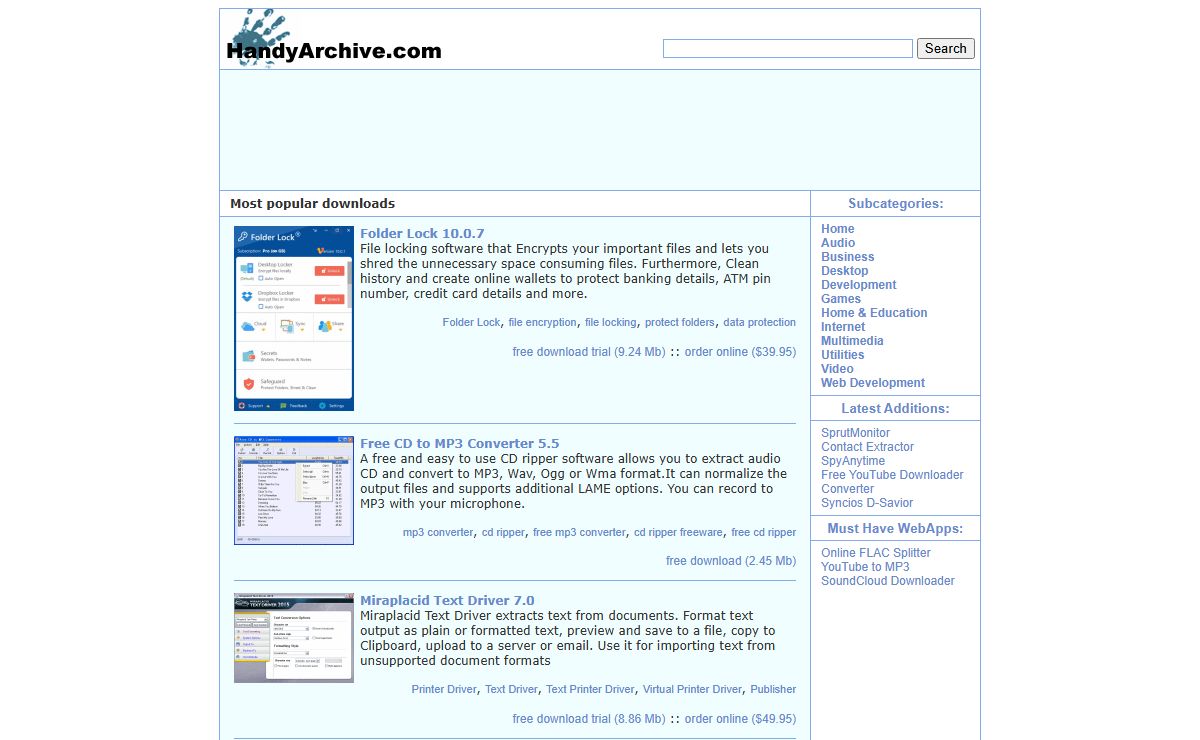Open Free CD to MP3 Converter 5.5 title
The width and height of the screenshot is (1200, 740).
pyautogui.click(x=460, y=444)
